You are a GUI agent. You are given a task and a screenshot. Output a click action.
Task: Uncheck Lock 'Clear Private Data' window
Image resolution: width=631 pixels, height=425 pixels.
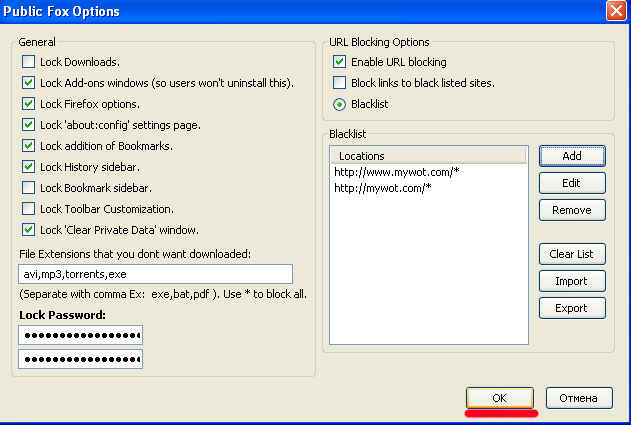28,230
